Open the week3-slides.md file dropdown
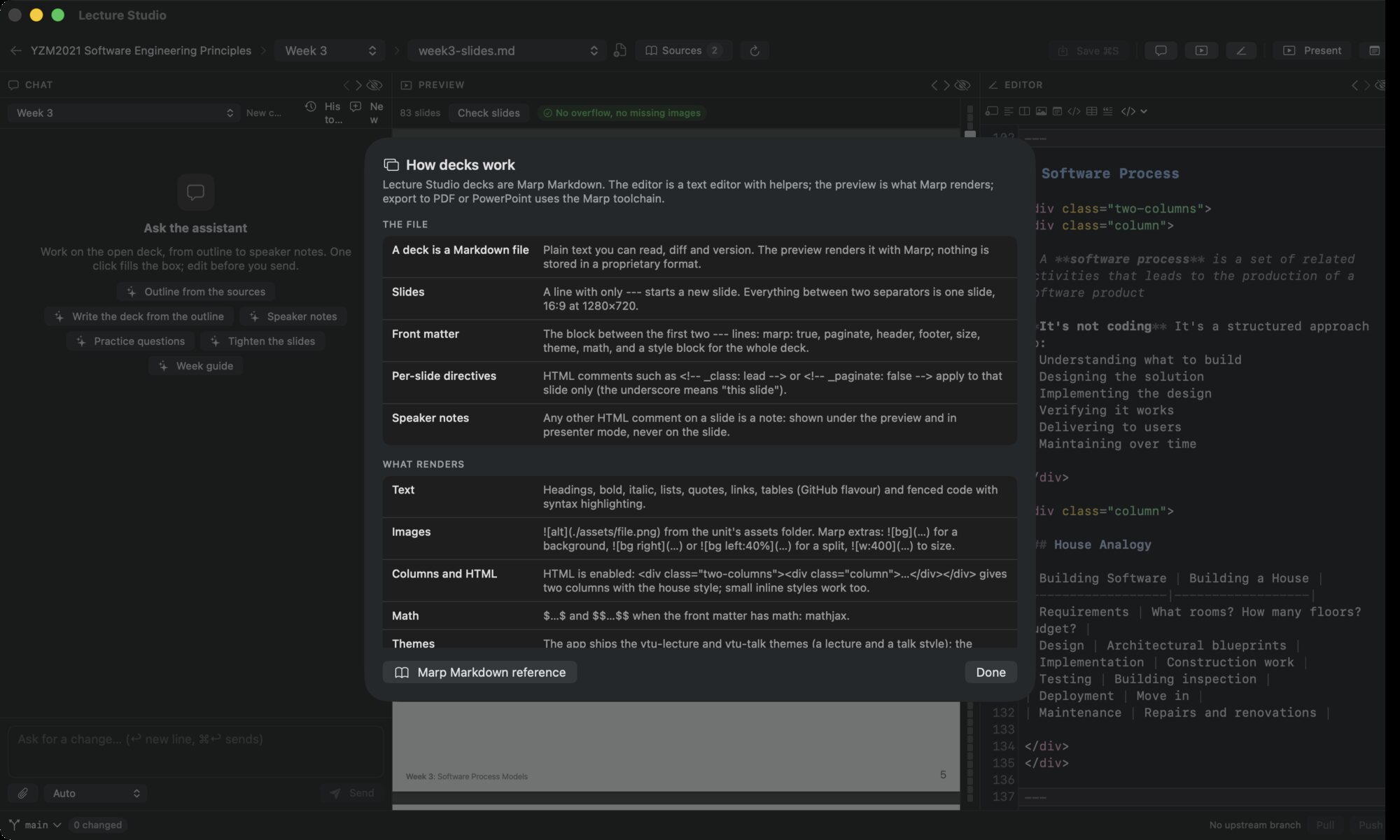 pos(507,50)
